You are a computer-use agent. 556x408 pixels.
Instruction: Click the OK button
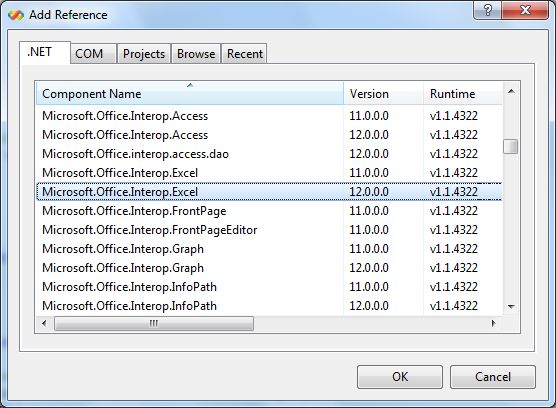[400, 377]
